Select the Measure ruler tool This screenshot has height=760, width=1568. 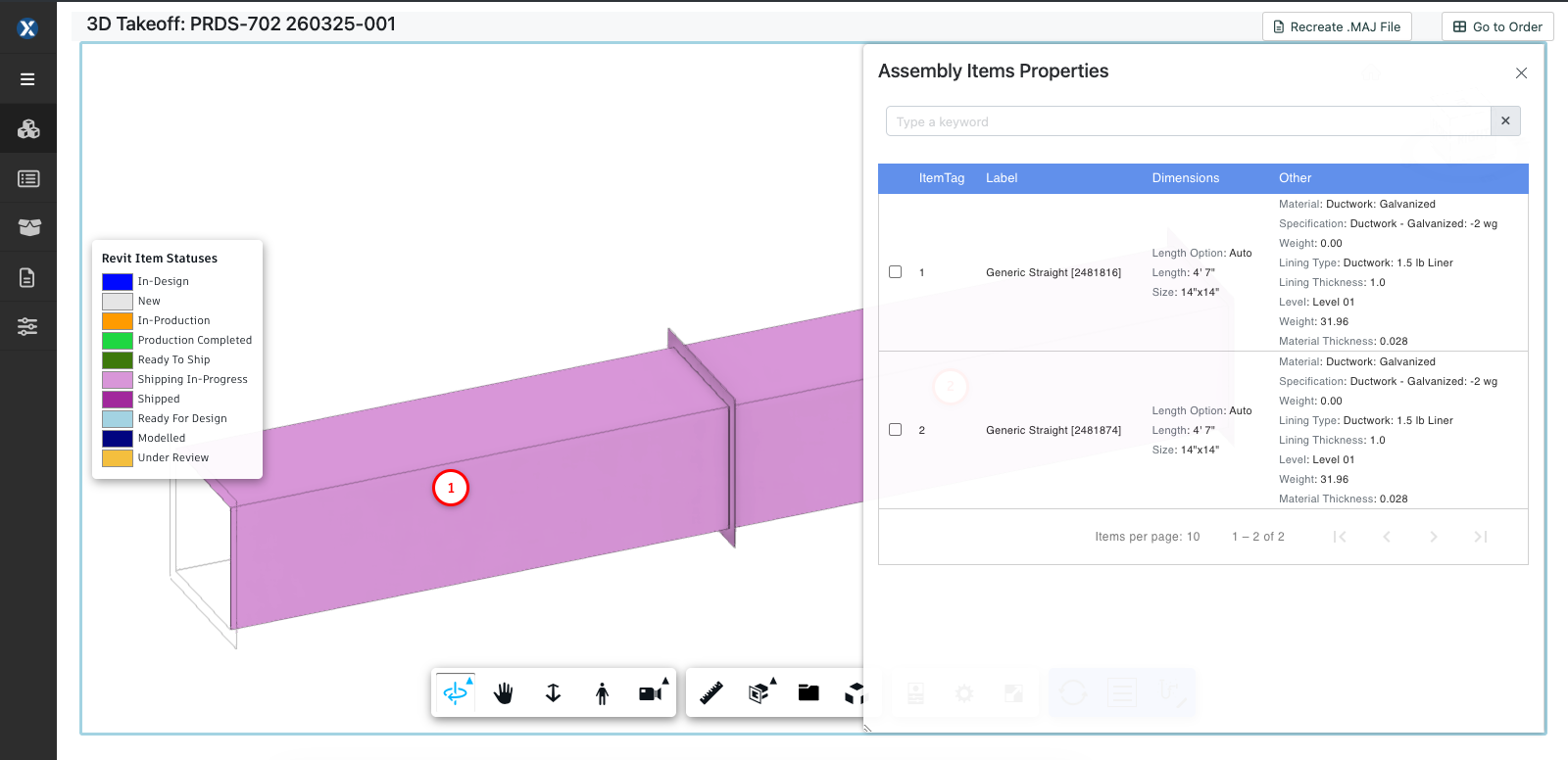[x=711, y=693]
